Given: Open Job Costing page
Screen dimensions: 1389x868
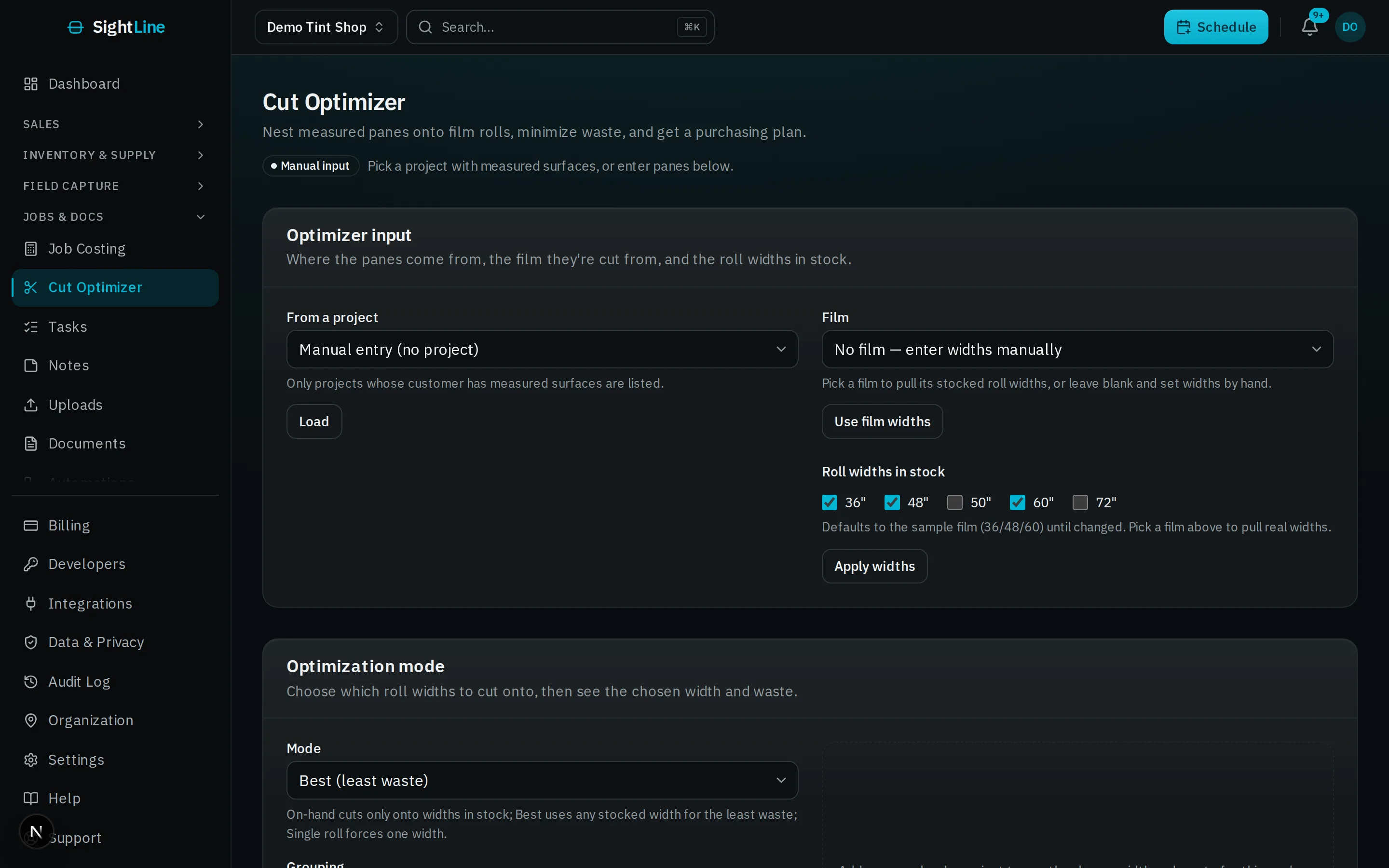Looking at the screenshot, I should point(115,248).
